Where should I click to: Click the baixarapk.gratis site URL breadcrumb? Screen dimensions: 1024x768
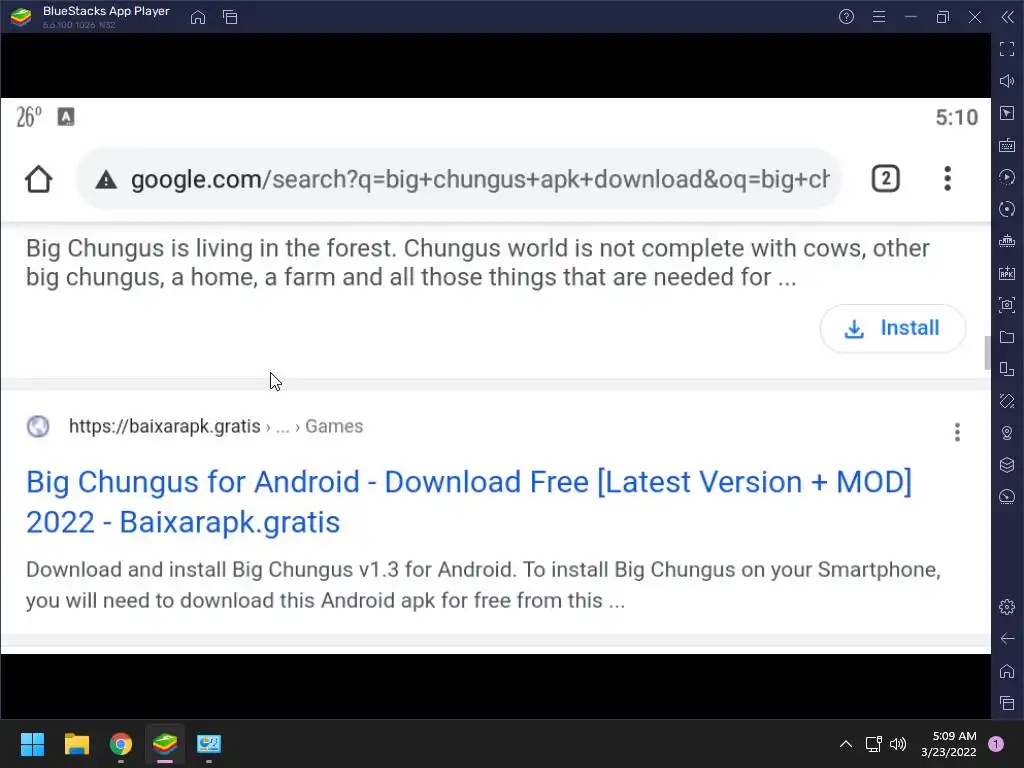coord(216,426)
